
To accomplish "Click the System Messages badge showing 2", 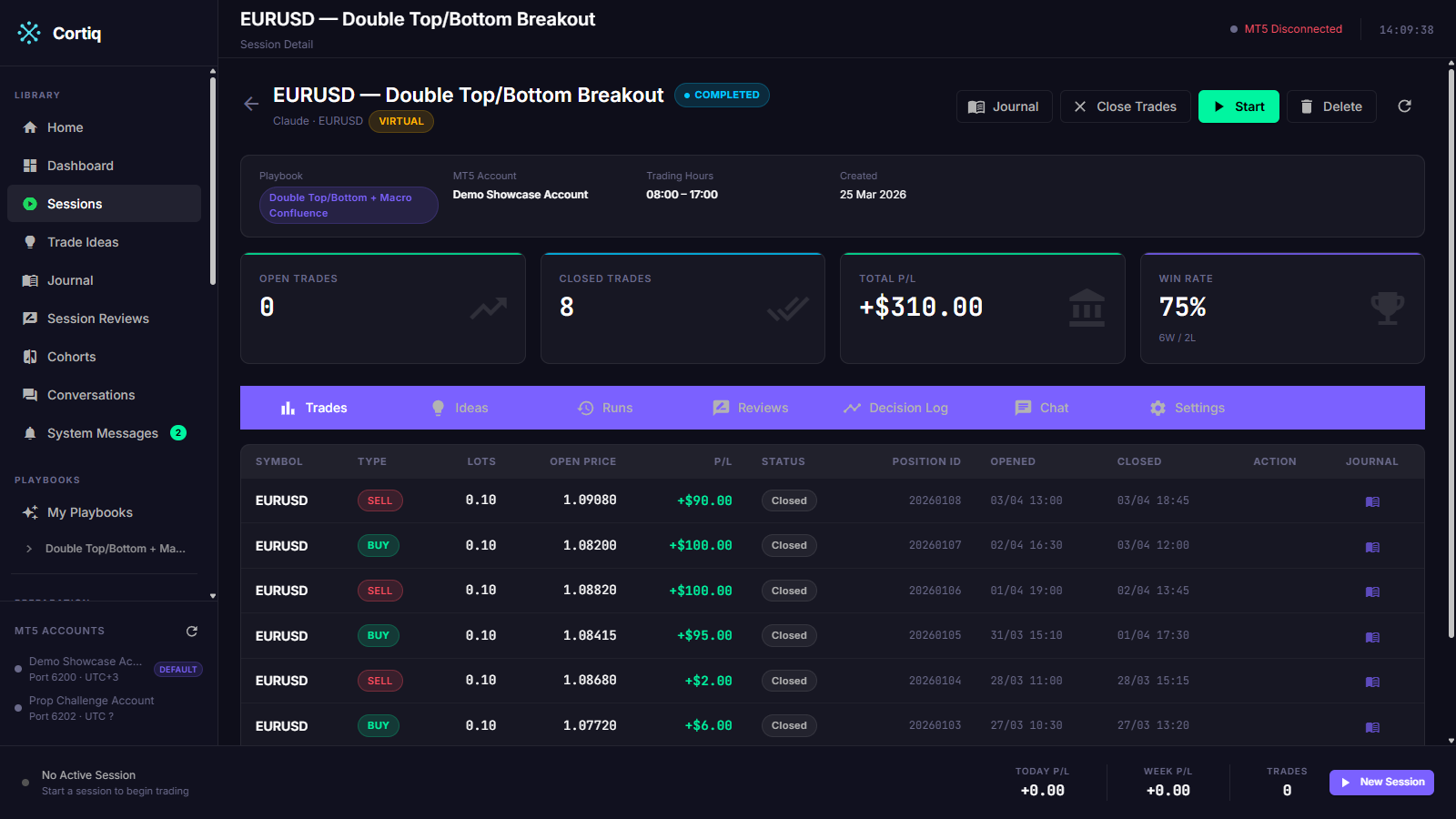I will tap(178, 433).
